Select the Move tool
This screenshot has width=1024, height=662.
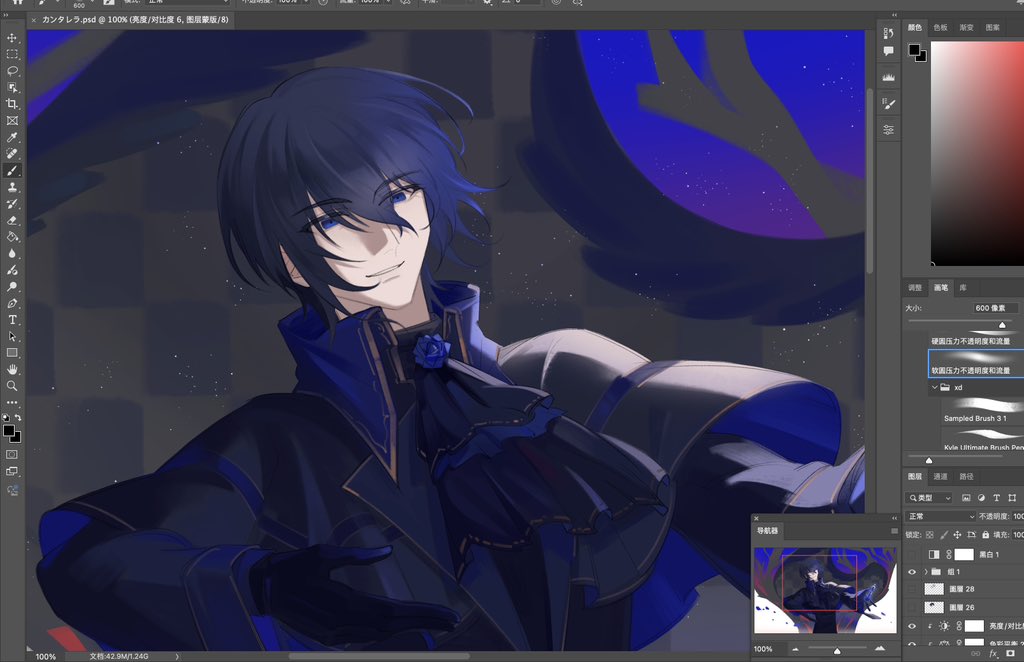12,38
